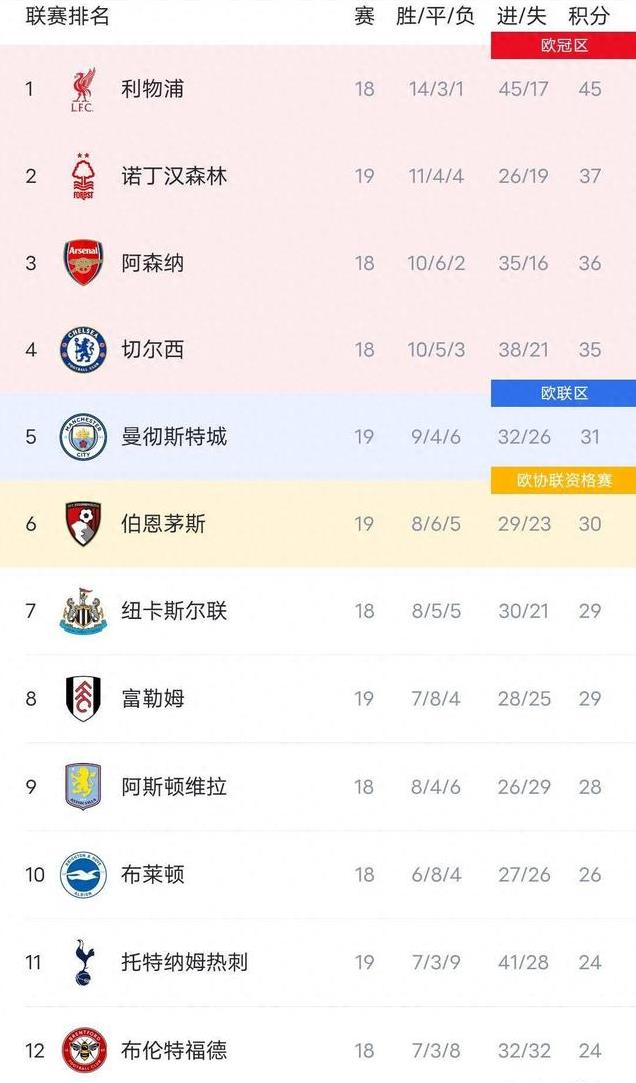Viewport: 636px width, 1083px height.
Task: Click the Brighton club logo
Action: pos(83,874)
